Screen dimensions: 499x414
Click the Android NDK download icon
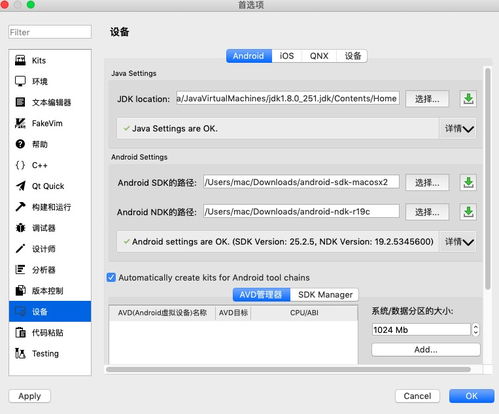pos(468,212)
